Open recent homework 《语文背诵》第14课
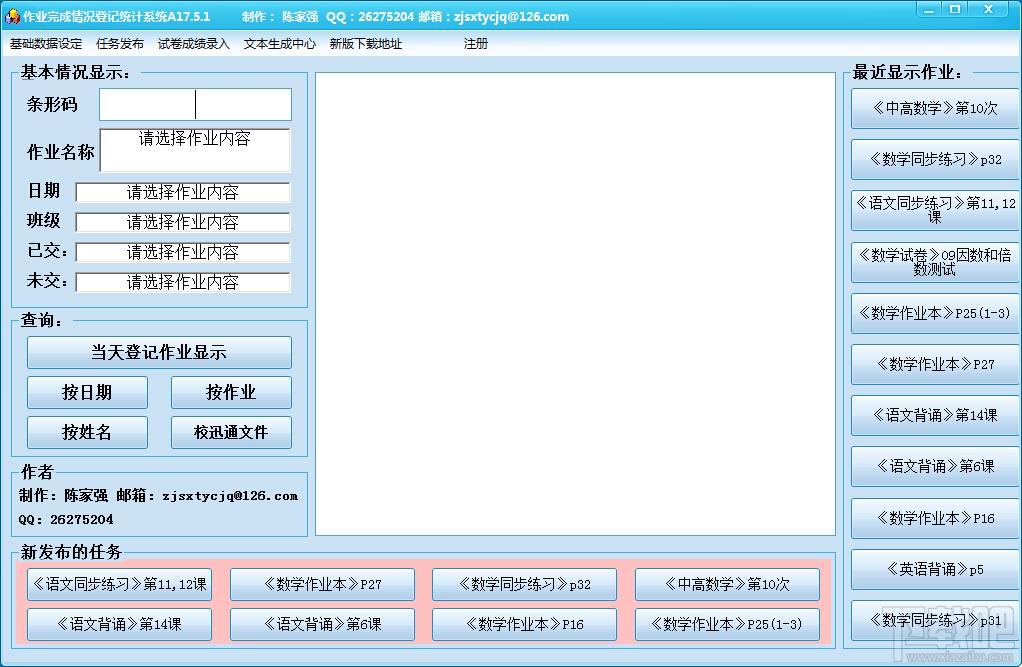 935,415
